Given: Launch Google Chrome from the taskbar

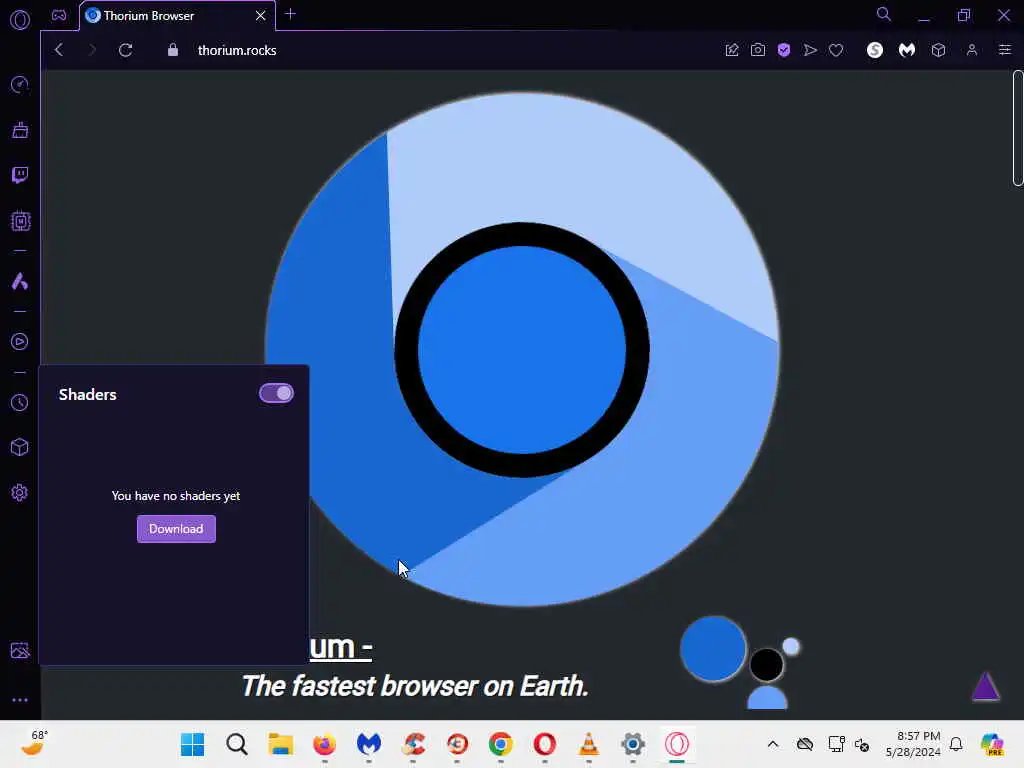Looking at the screenshot, I should pos(501,744).
